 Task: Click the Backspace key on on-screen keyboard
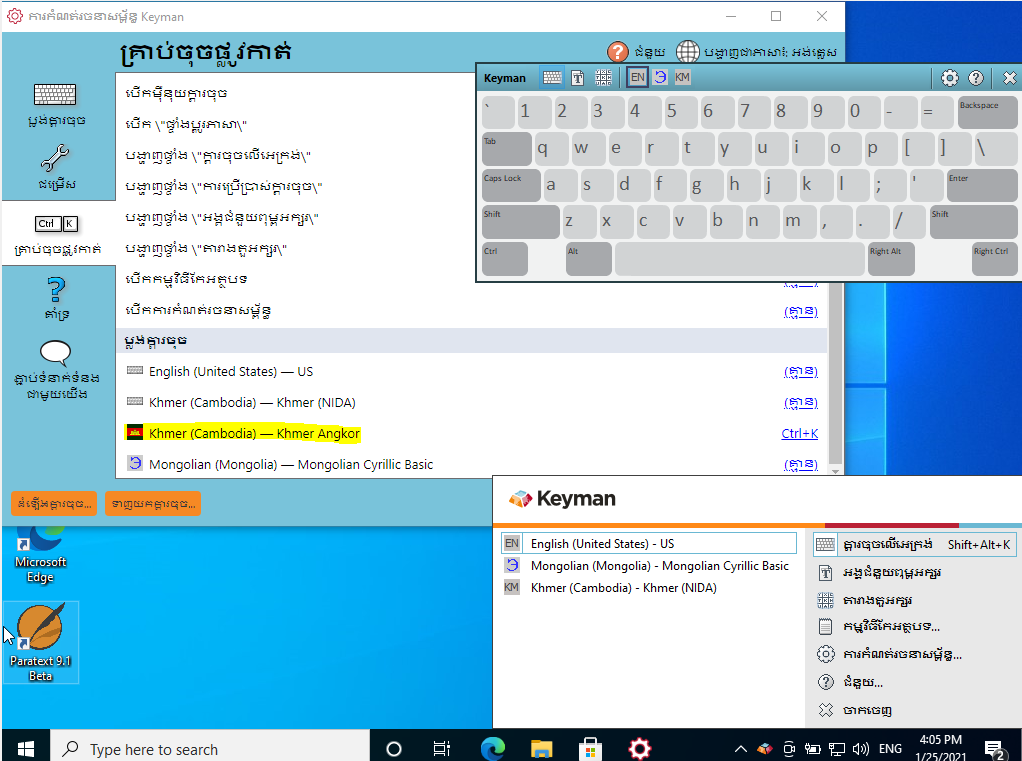[987, 113]
